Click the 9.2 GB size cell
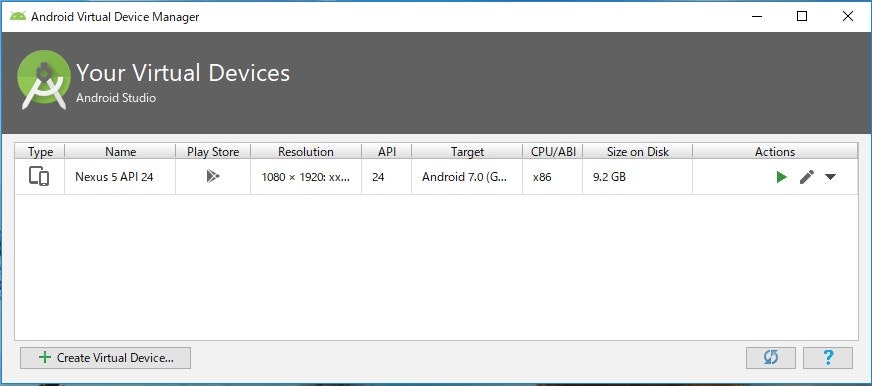The width and height of the screenshot is (872, 386). click(638, 177)
